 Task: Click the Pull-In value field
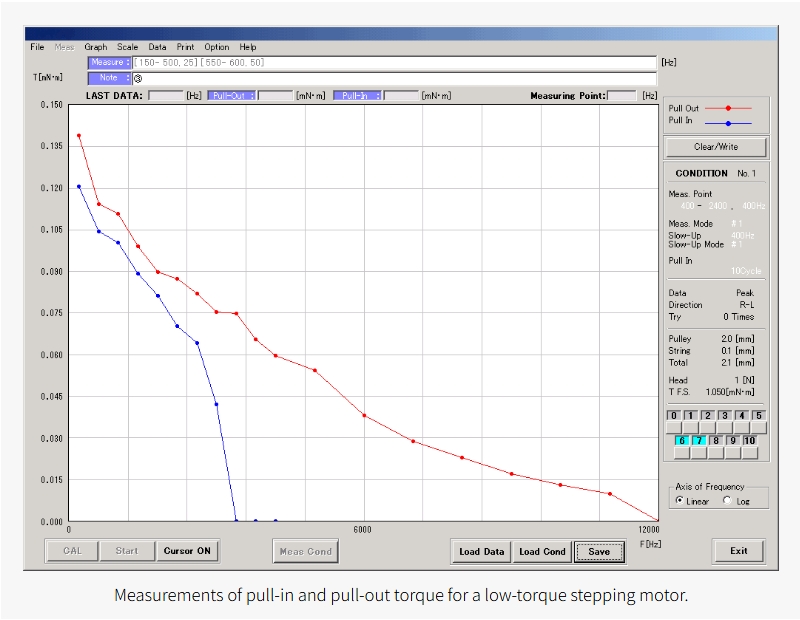(x=401, y=95)
